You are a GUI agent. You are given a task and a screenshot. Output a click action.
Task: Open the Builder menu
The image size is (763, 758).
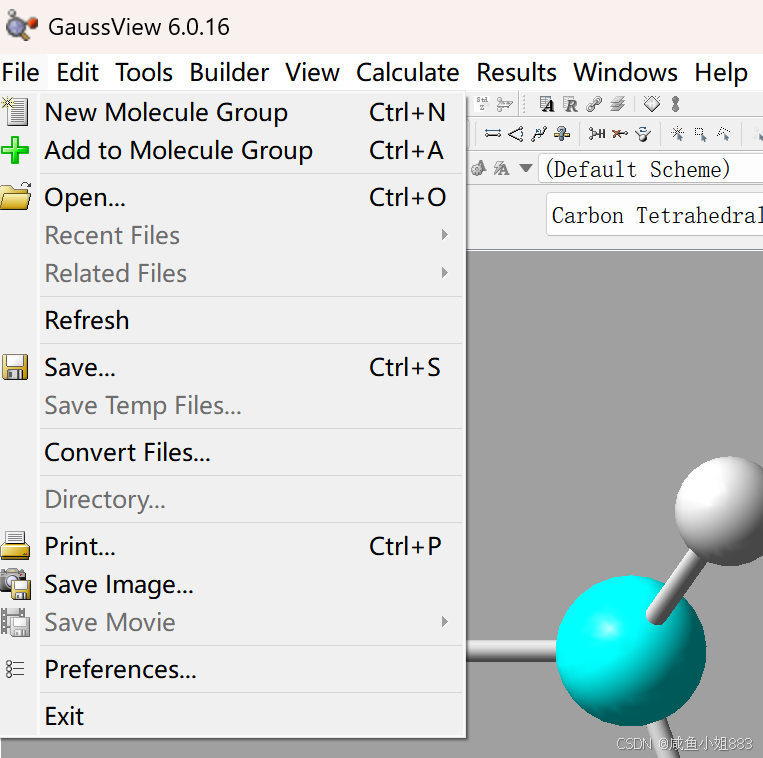coord(229,72)
